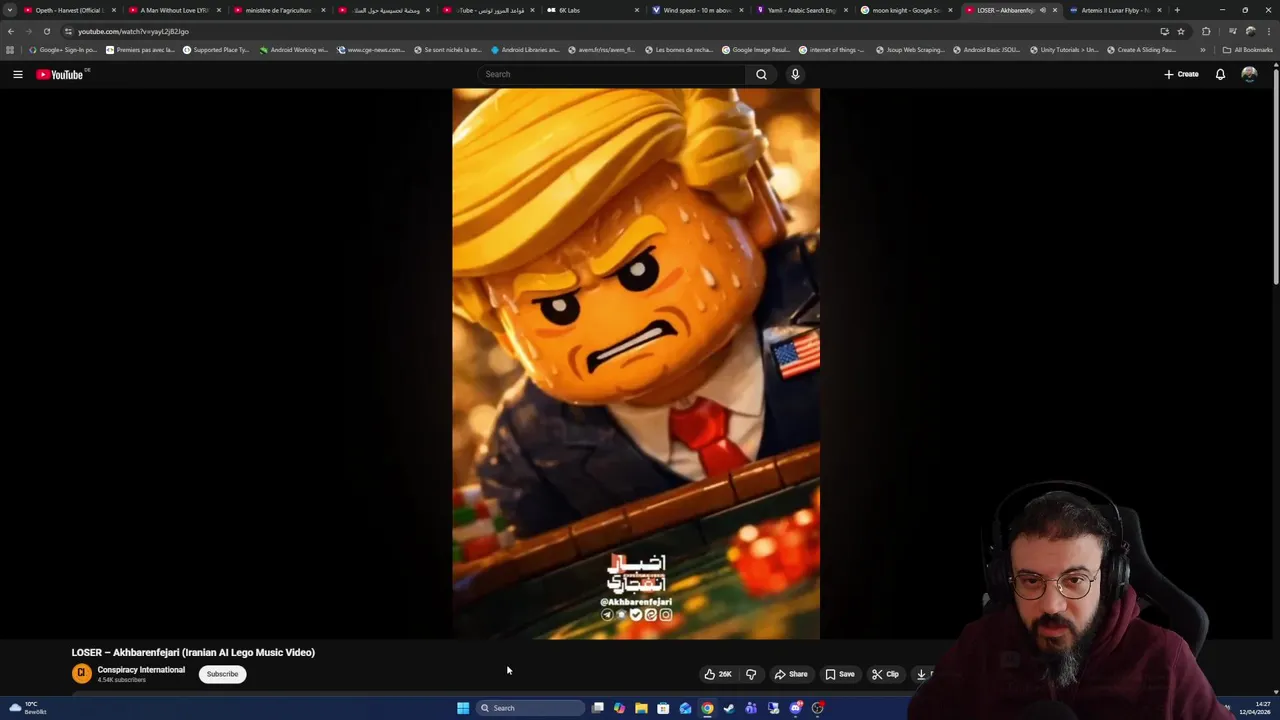Open the Windows Start menu

coord(463,708)
